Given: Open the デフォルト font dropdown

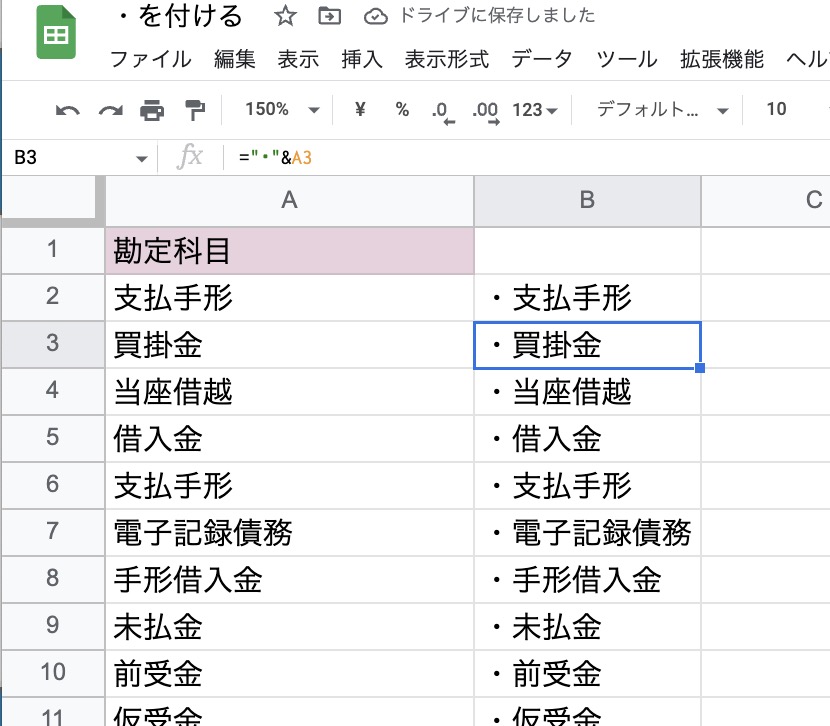Looking at the screenshot, I should point(662,110).
